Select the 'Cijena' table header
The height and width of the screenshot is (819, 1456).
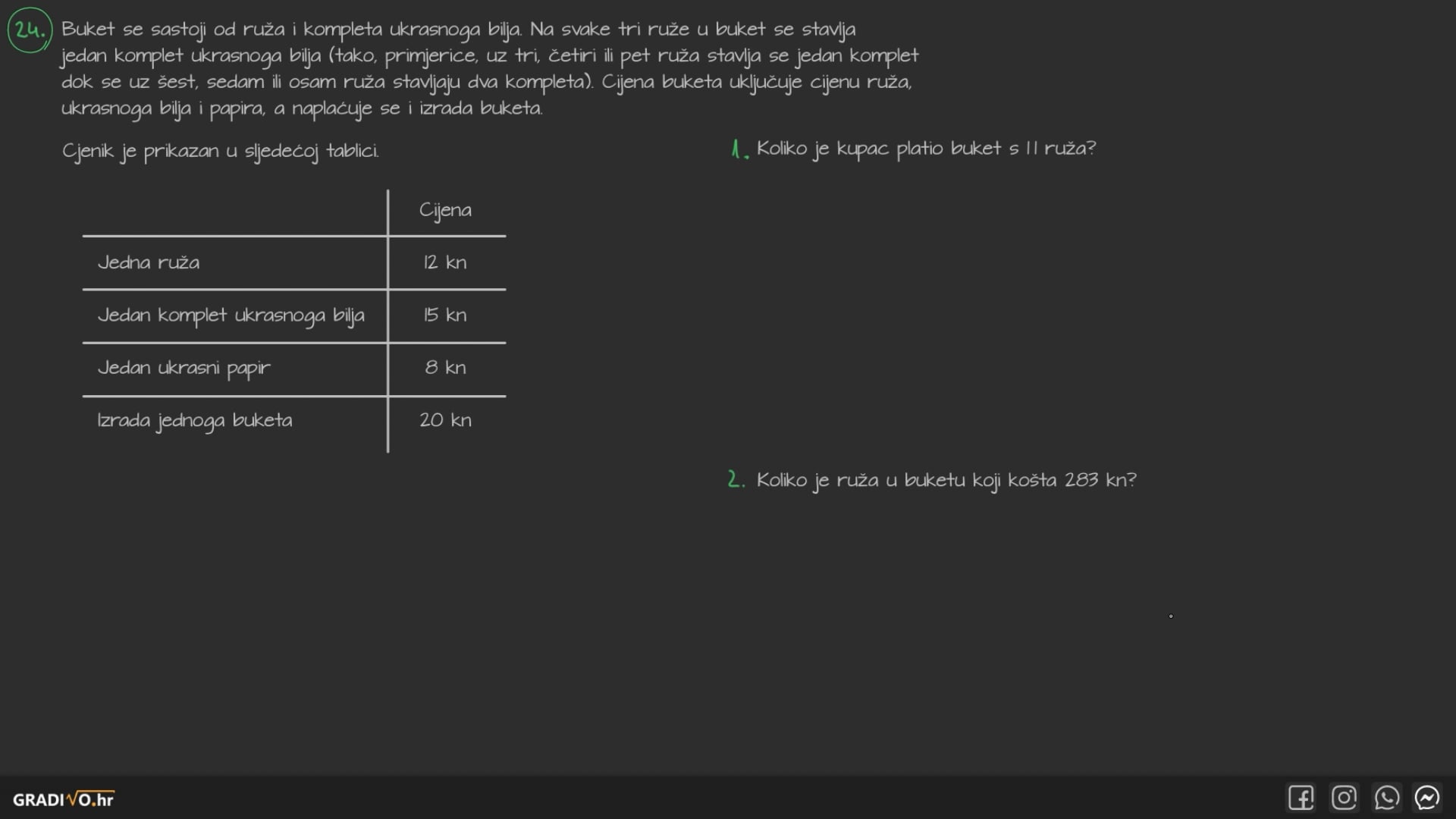(445, 210)
